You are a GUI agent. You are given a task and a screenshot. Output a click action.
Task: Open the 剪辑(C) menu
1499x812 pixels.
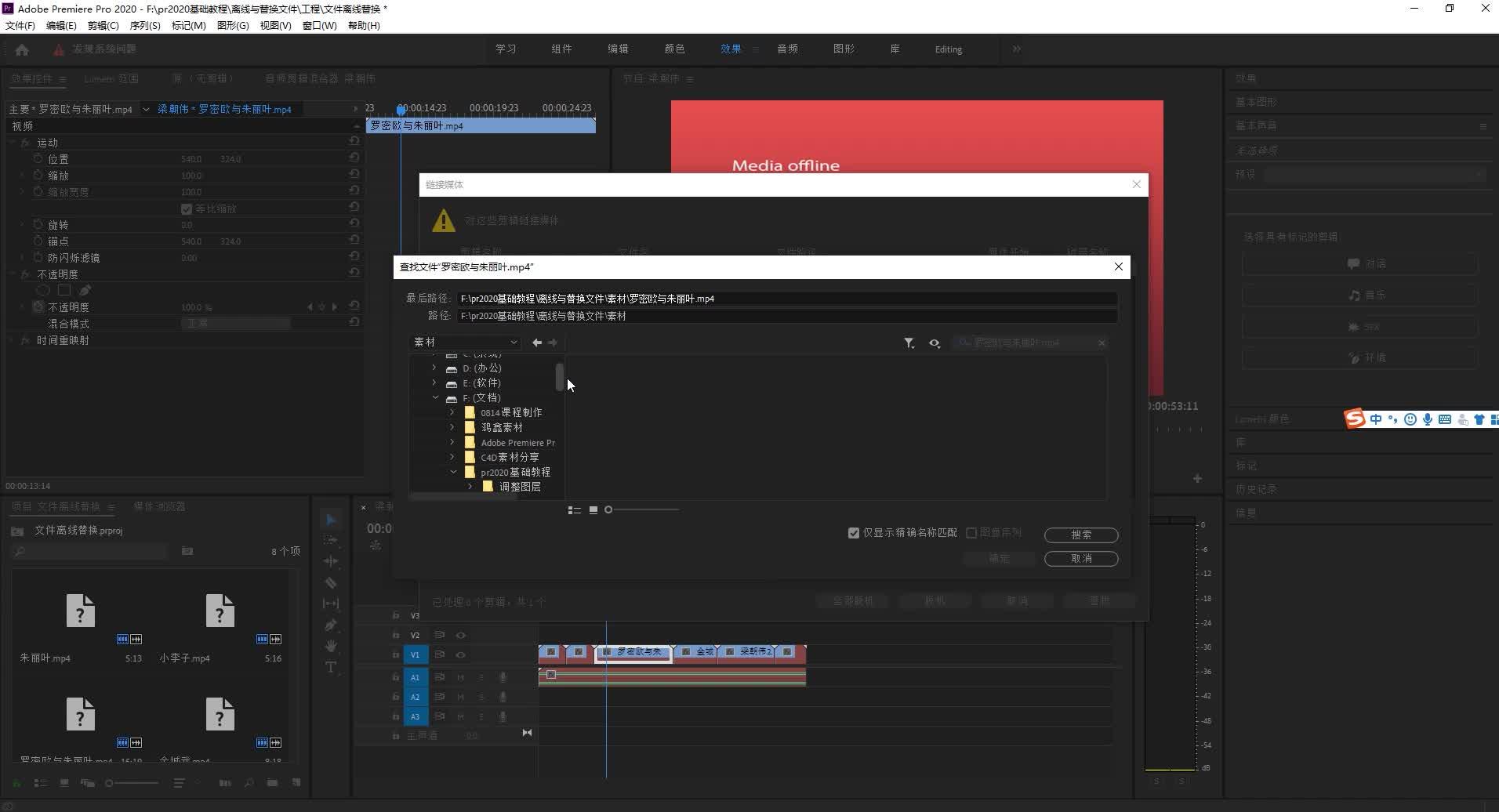(103, 26)
